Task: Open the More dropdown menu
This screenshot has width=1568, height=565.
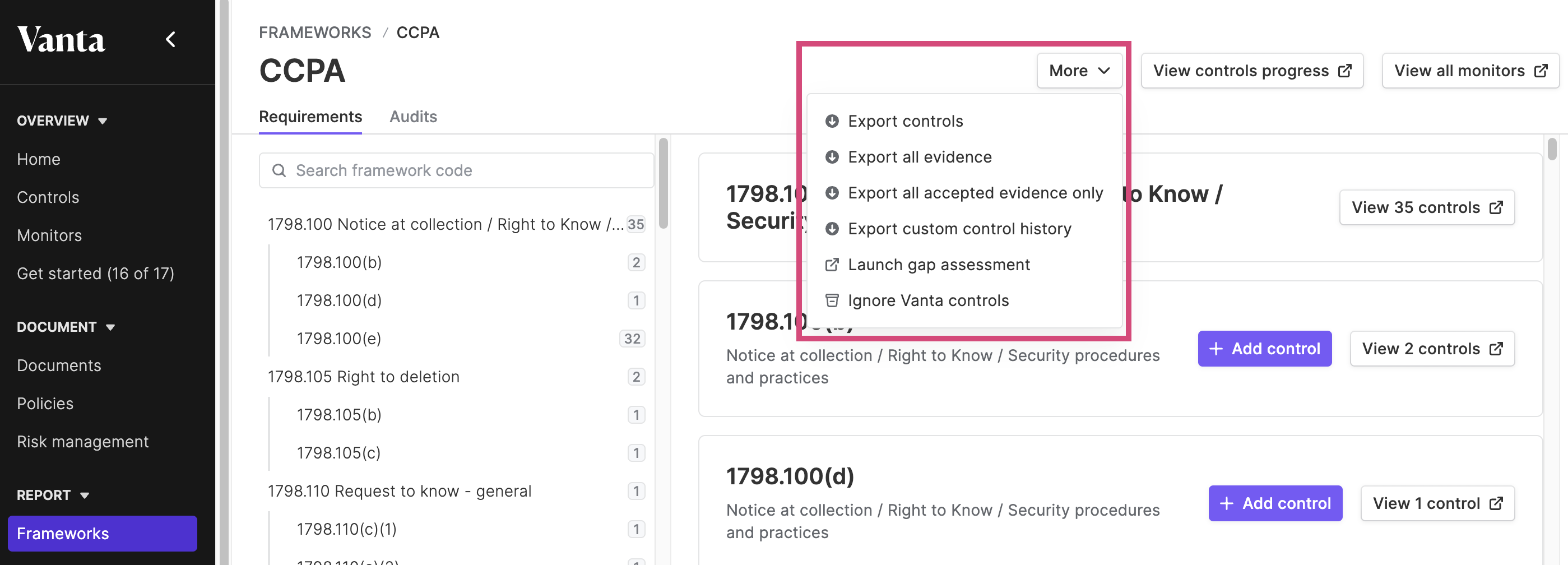Action: [x=1079, y=71]
